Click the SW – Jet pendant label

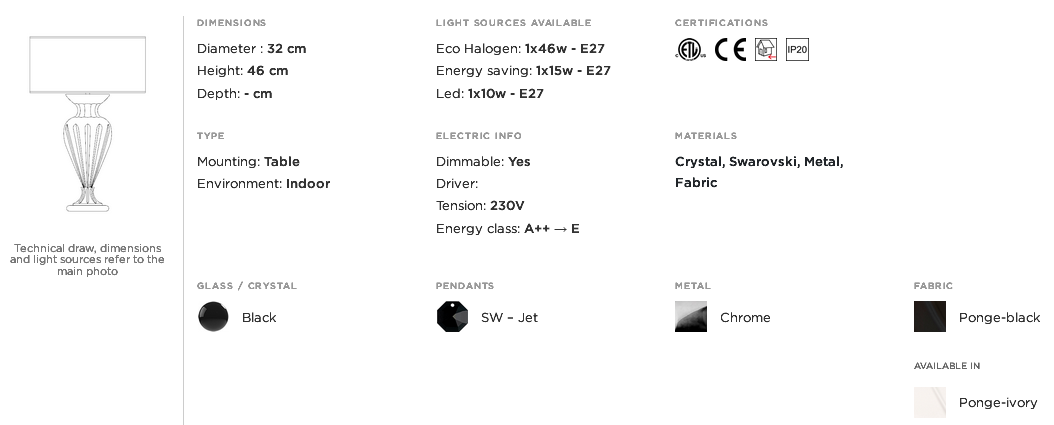pos(509,317)
